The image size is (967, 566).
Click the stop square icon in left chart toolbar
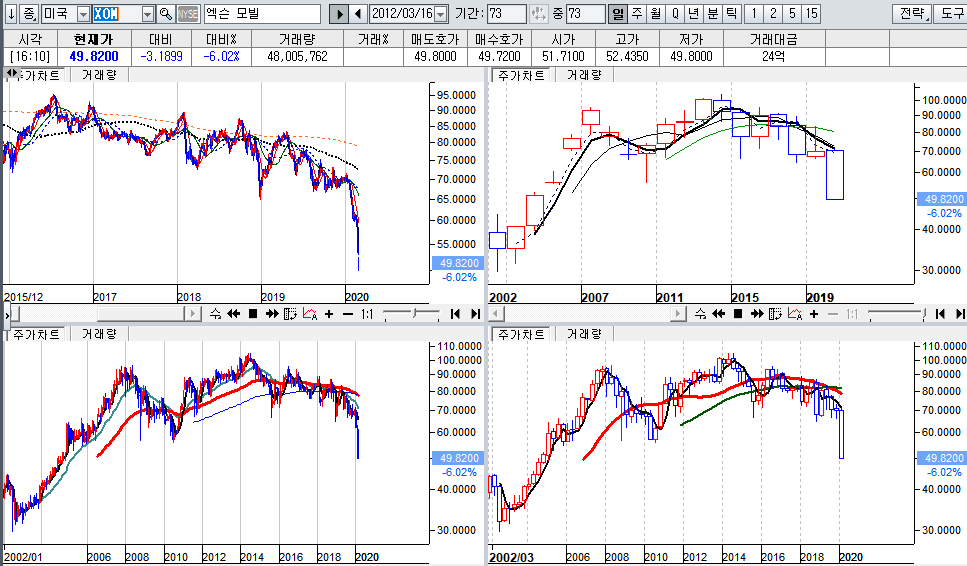[x=253, y=314]
